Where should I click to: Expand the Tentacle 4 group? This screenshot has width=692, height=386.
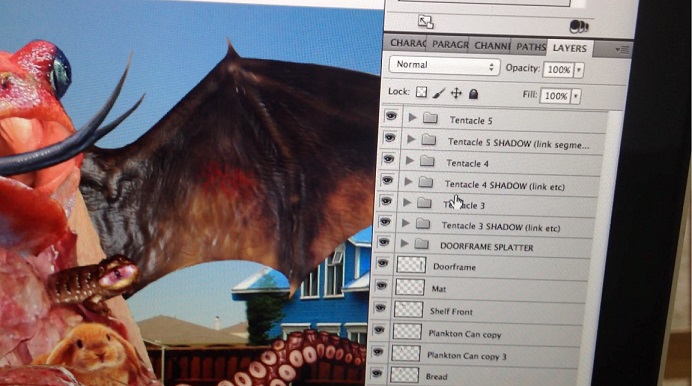click(409, 160)
